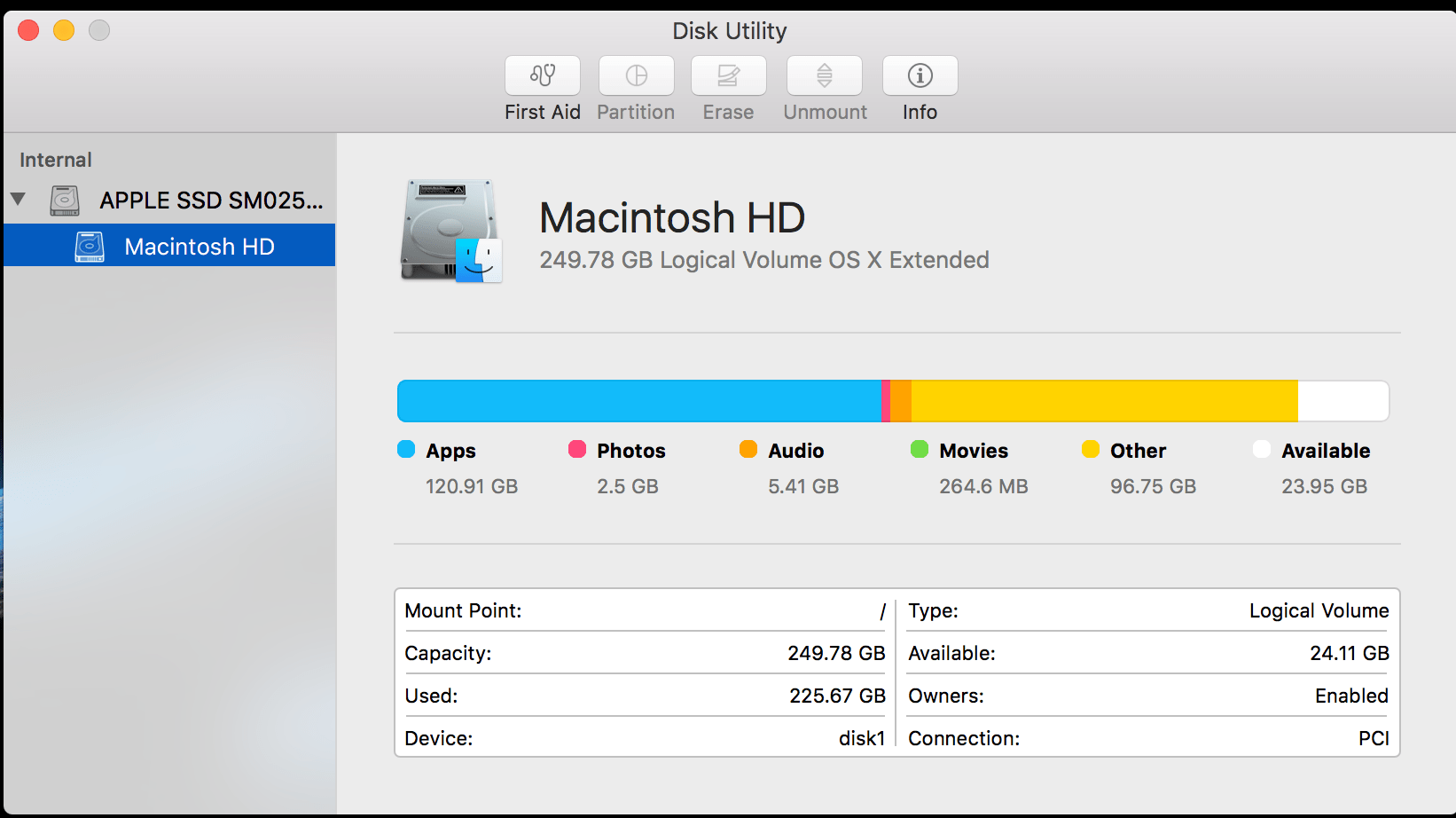Click the 23.95 GB Available size value
Image resolution: width=1456 pixels, height=818 pixels.
1325,486
